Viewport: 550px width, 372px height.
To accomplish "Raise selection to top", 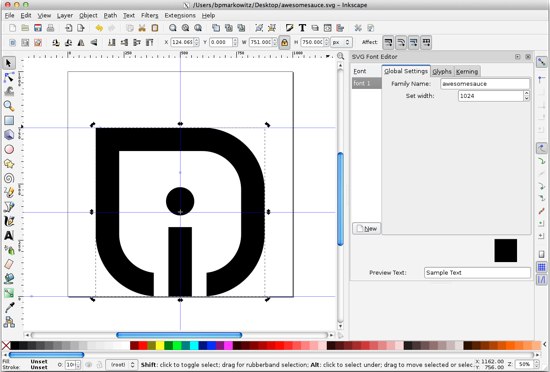I will click(149, 42).
